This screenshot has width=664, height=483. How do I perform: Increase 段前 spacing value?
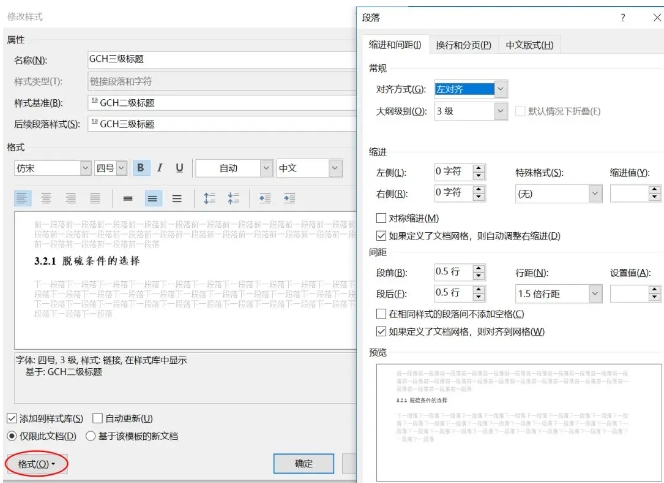(x=479, y=268)
